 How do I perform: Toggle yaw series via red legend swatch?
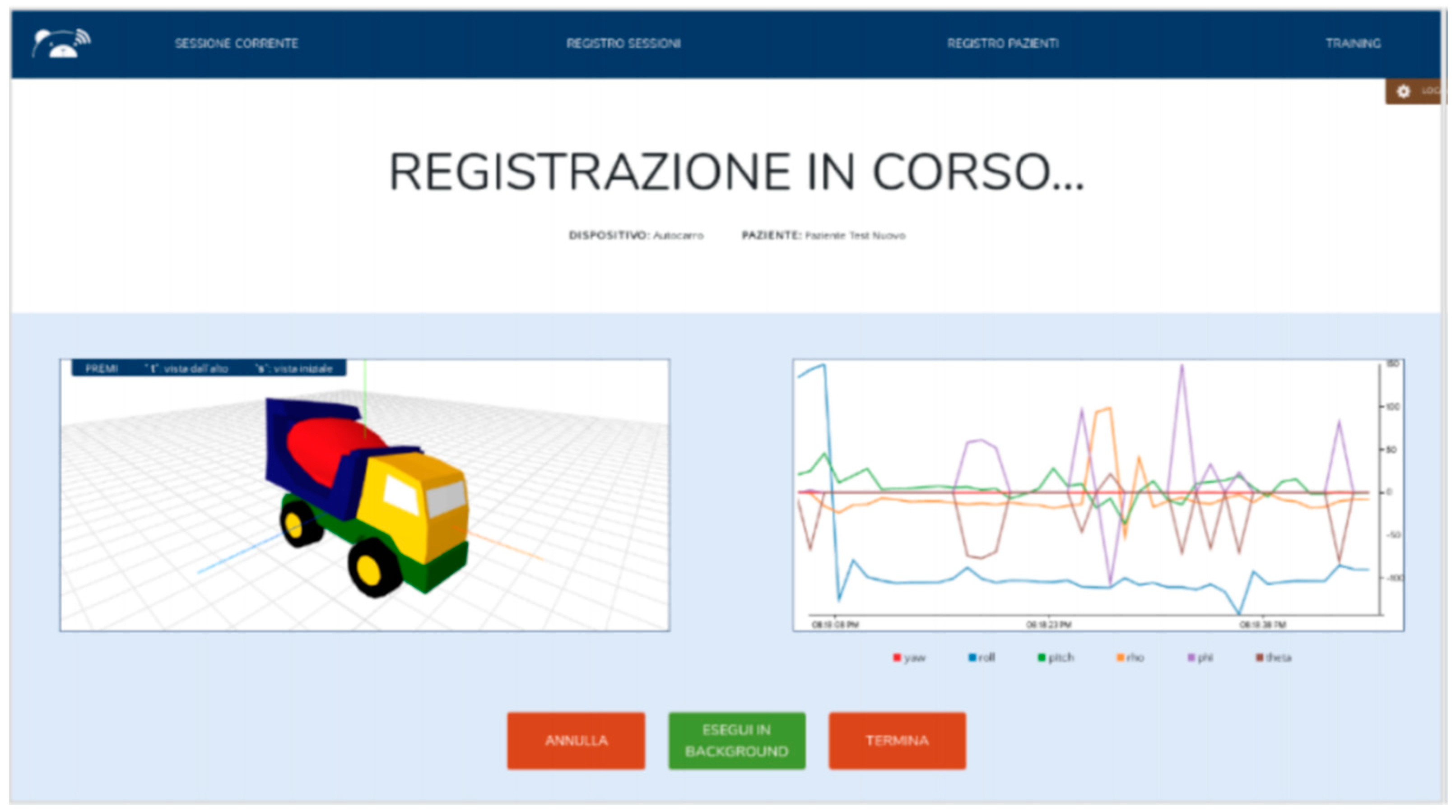click(897, 657)
